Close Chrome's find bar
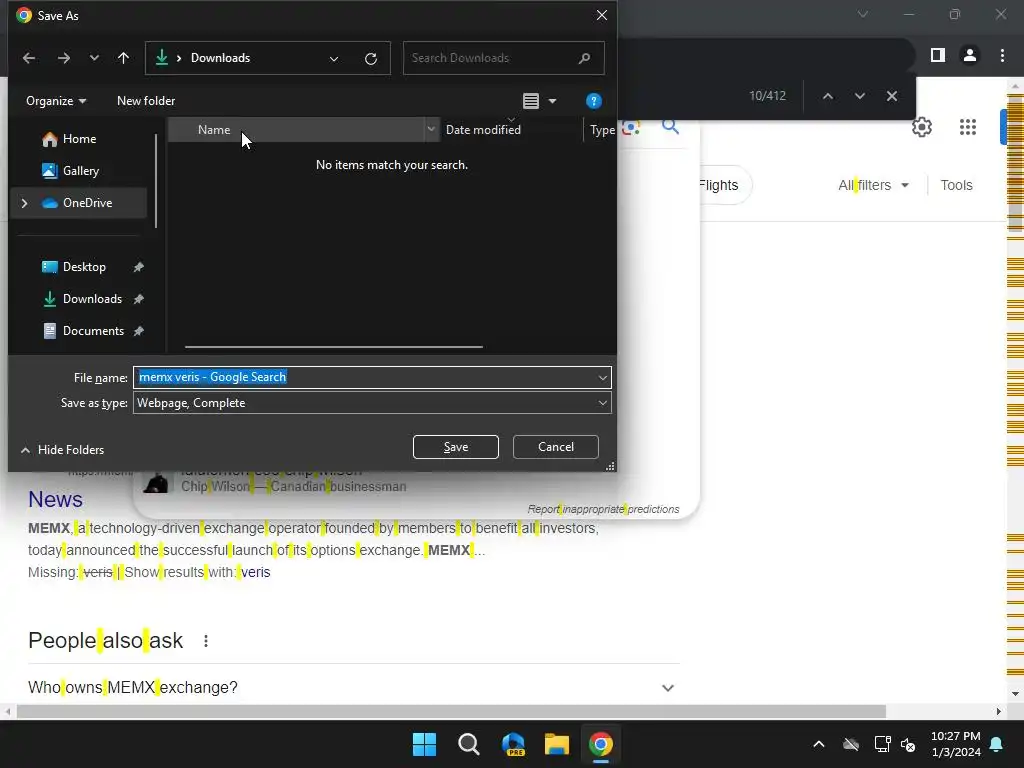The width and height of the screenshot is (1024, 768). 891,96
